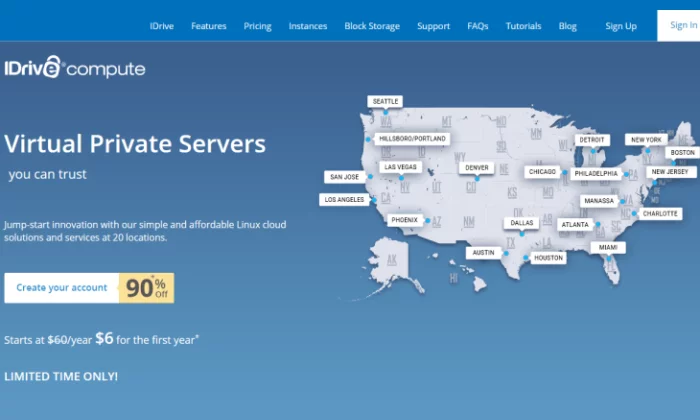Click the Denver location label

477,168
